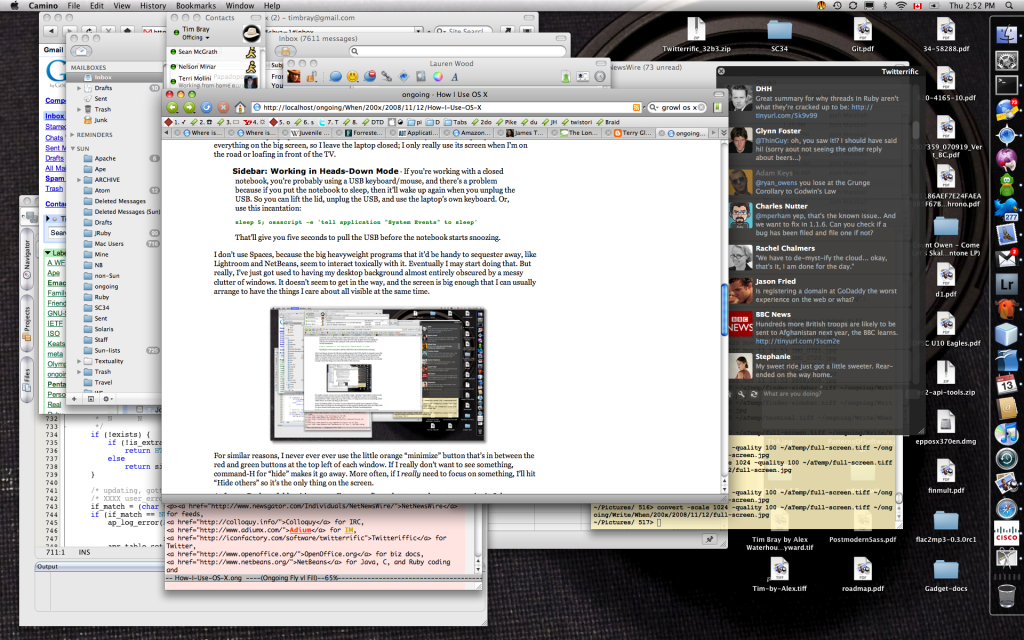The image size is (1024, 640).
Task: Open the Bookmarks menu in the menu bar
Action: coord(195,5)
